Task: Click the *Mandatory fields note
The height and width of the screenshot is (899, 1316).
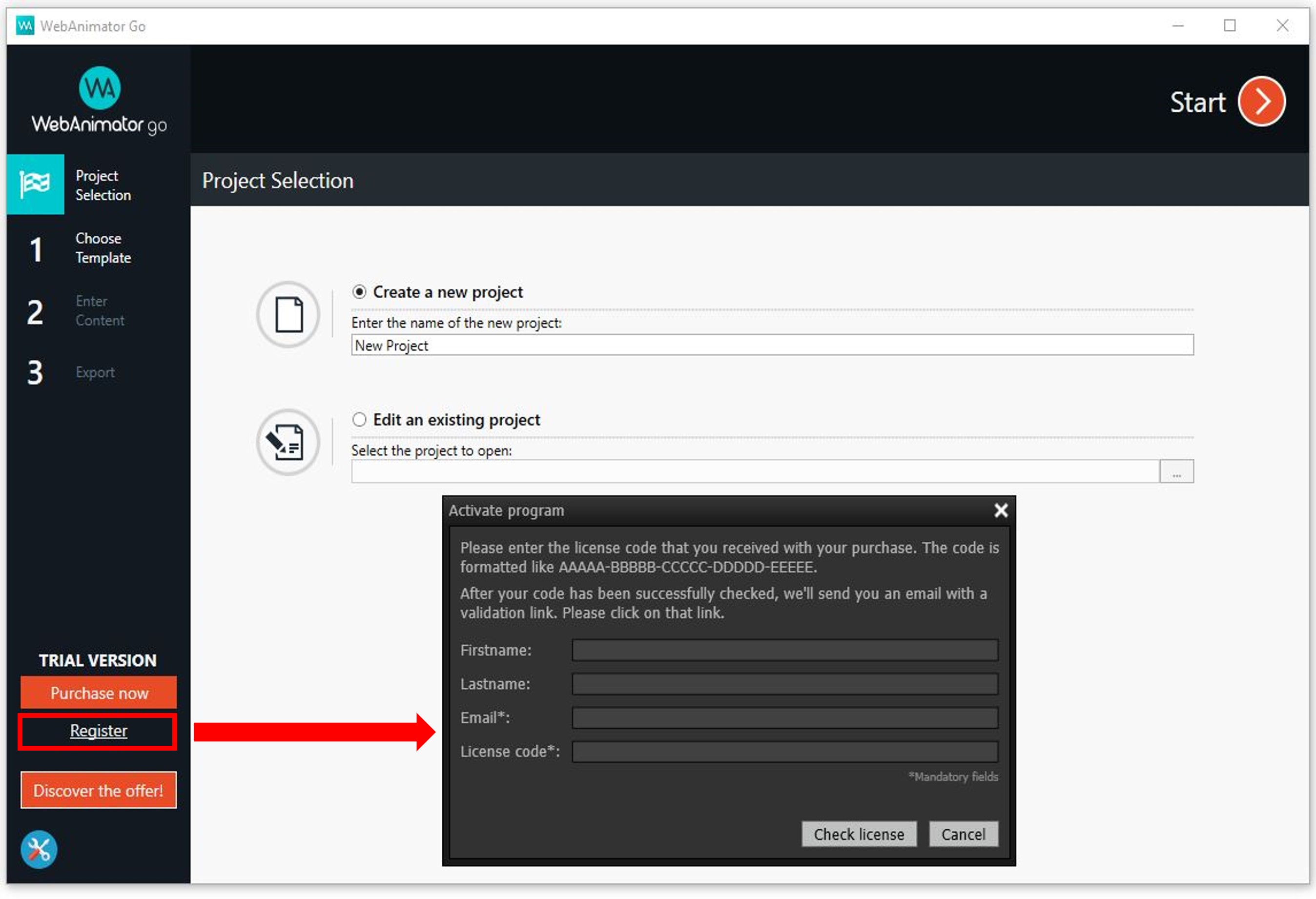Action: pyautogui.click(x=953, y=776)
